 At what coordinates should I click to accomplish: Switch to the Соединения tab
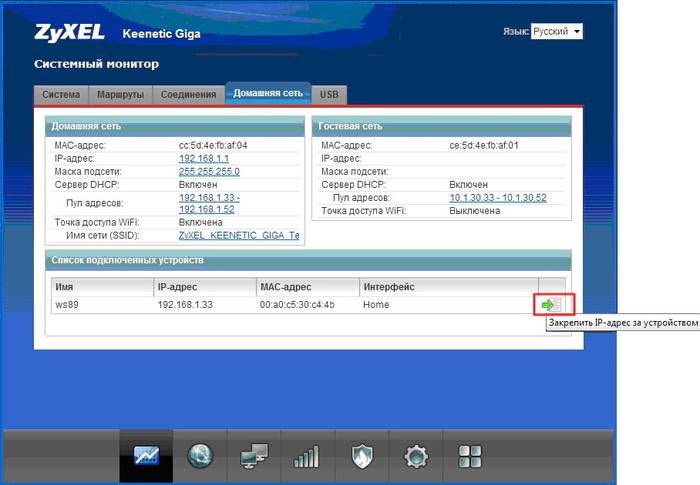pyautogui.click(x=187, y=94)
